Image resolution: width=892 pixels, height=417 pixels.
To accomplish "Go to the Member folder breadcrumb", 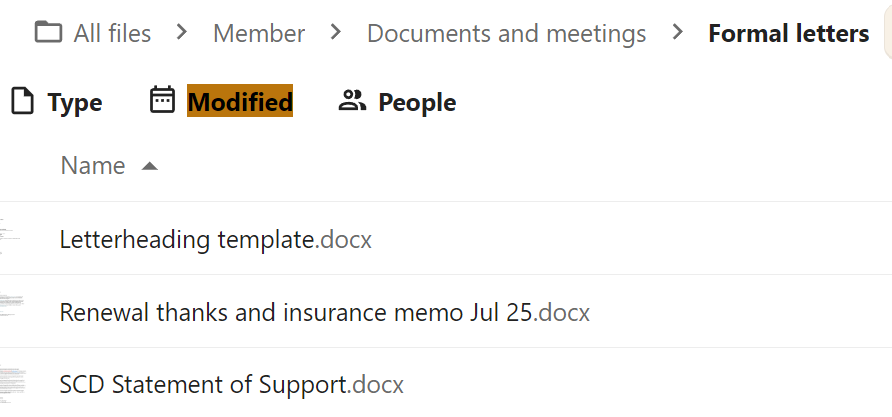I will coord(259,33).
